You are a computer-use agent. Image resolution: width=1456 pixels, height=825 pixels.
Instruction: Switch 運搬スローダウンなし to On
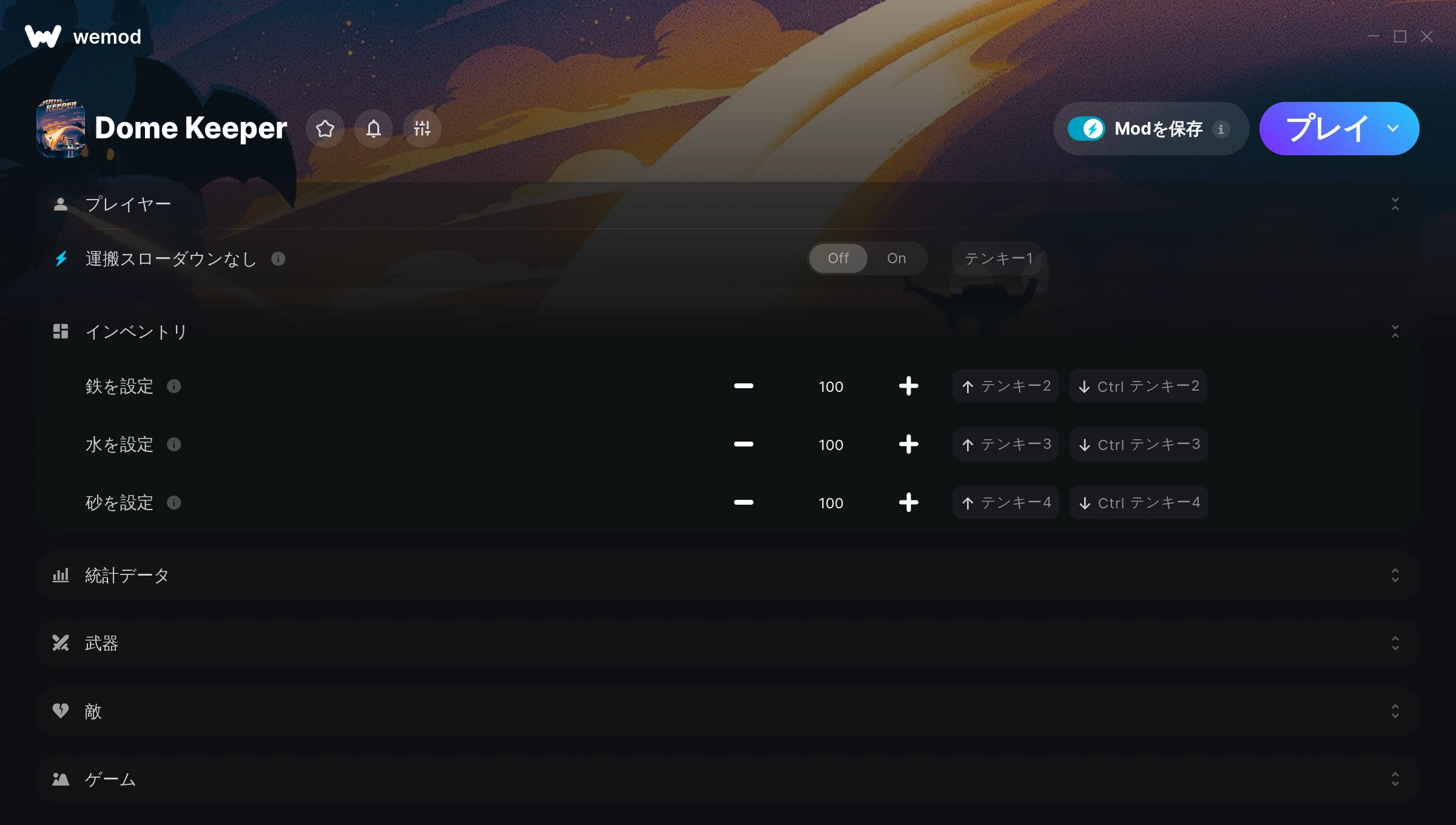pos(897,258)
